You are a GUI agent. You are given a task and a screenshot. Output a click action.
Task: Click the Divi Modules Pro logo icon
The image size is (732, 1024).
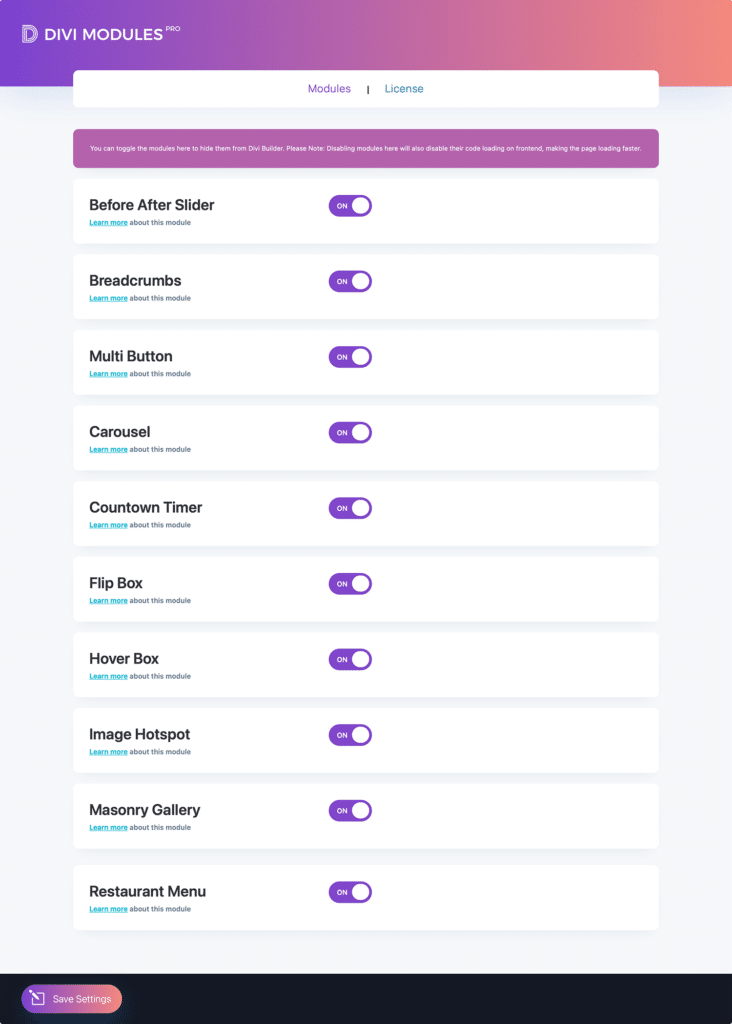click(x=30, y=34)
